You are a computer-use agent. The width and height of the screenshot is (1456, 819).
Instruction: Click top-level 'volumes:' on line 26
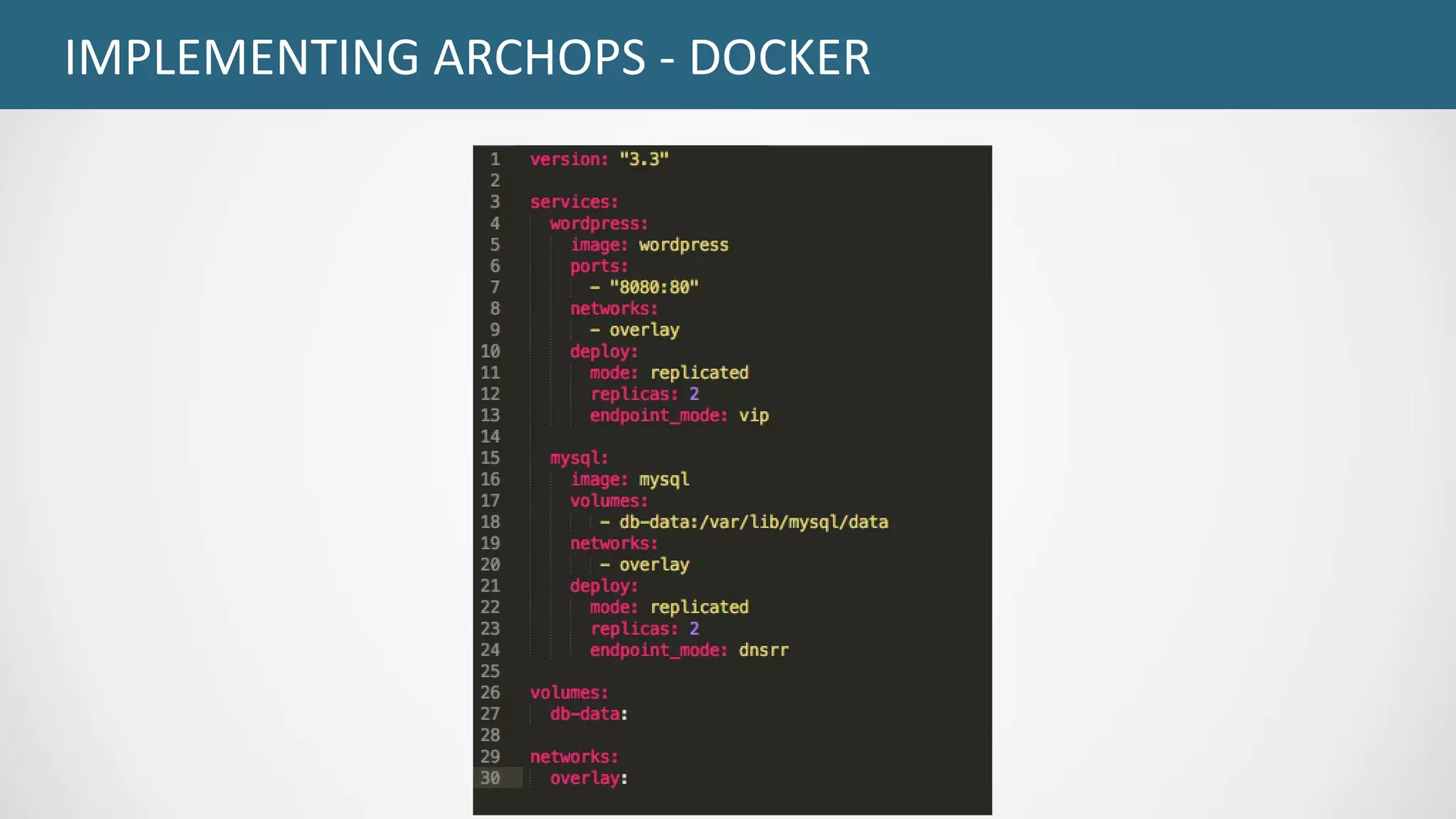coord(569,692)
